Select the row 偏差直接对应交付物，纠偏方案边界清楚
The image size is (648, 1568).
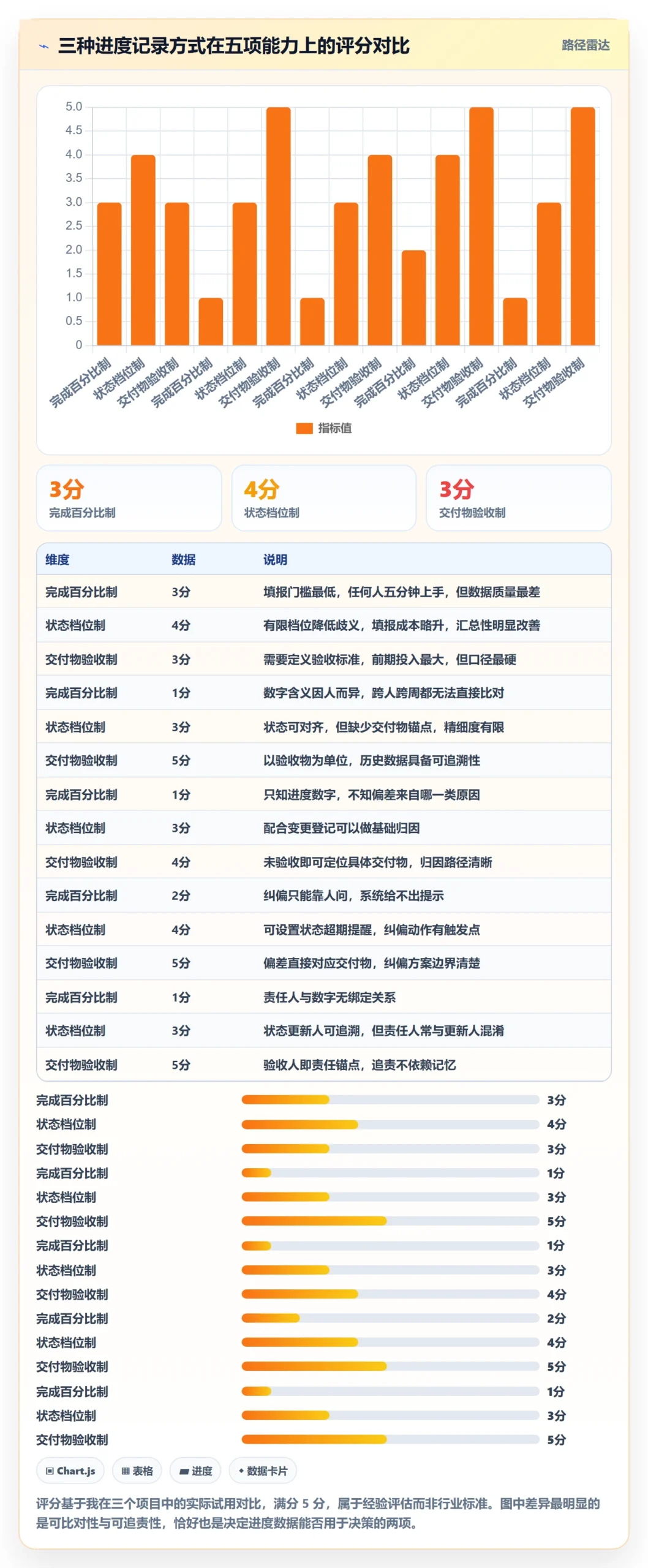324,963
